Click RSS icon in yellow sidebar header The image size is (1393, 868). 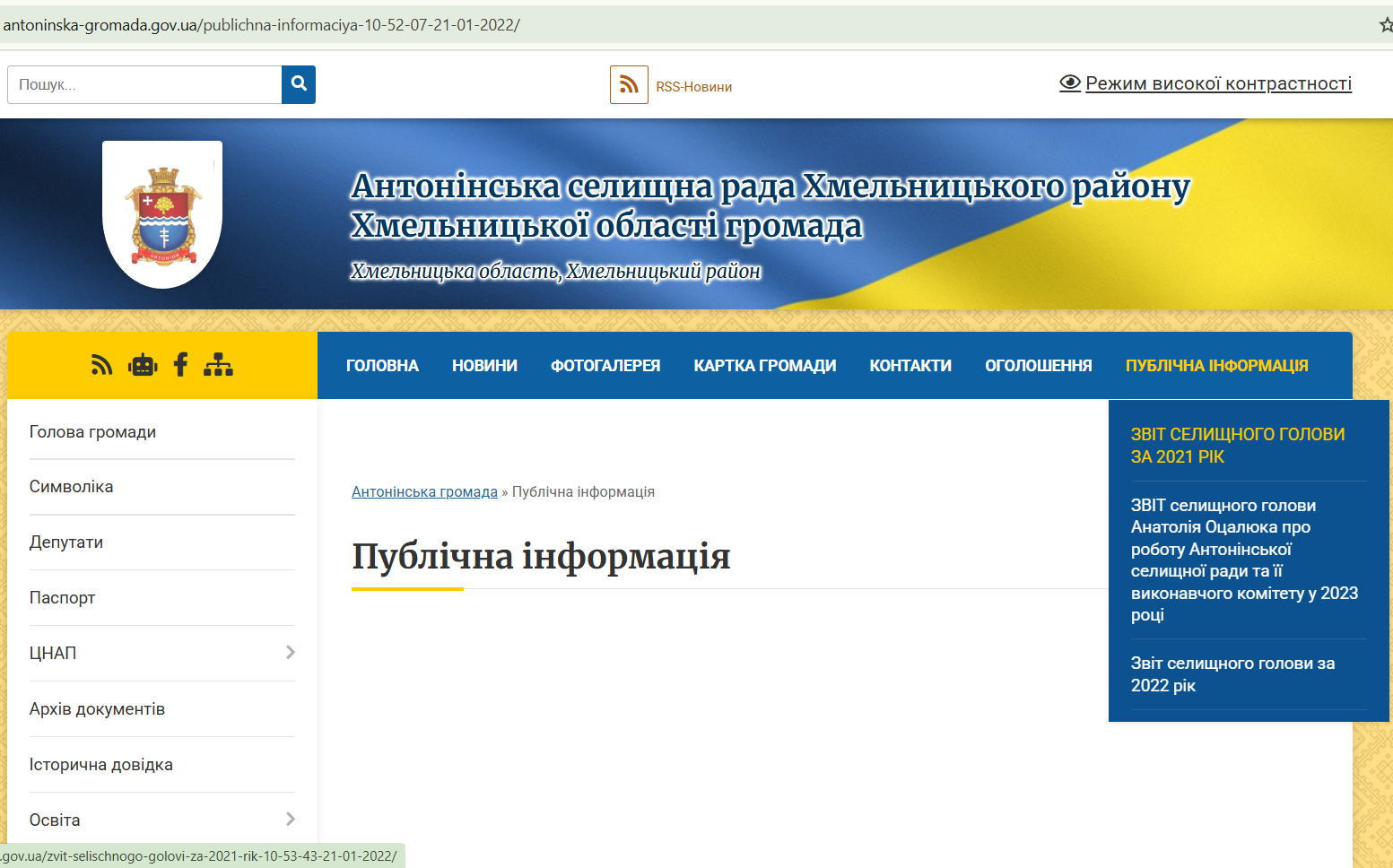click(101, 365)
